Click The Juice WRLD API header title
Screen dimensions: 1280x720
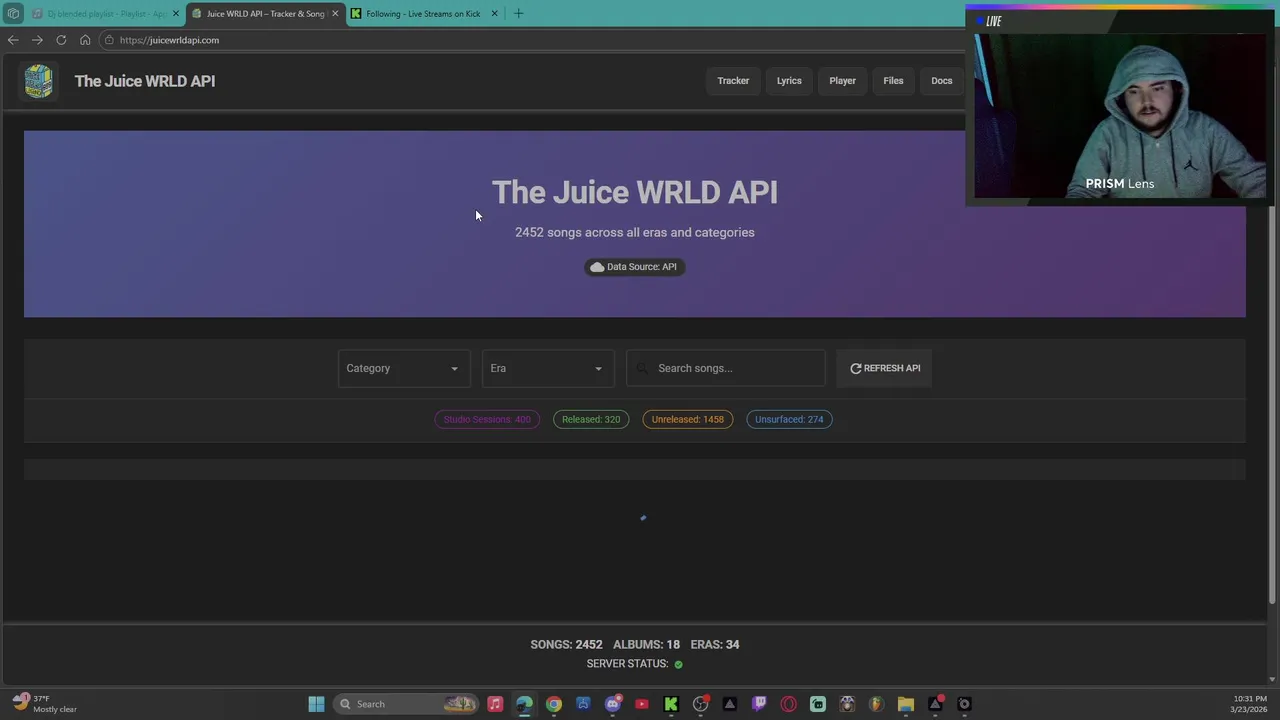(x=145, y=81)
